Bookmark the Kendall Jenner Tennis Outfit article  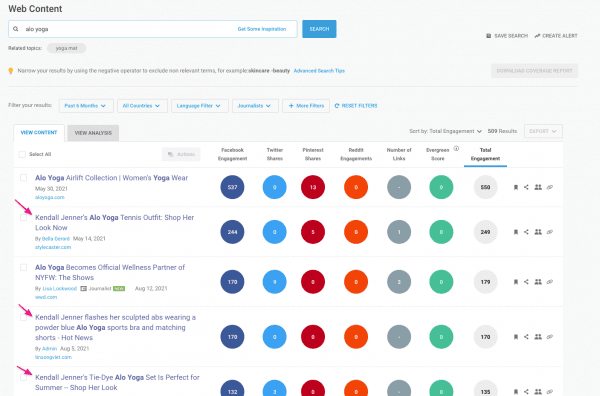click(515, 232)
